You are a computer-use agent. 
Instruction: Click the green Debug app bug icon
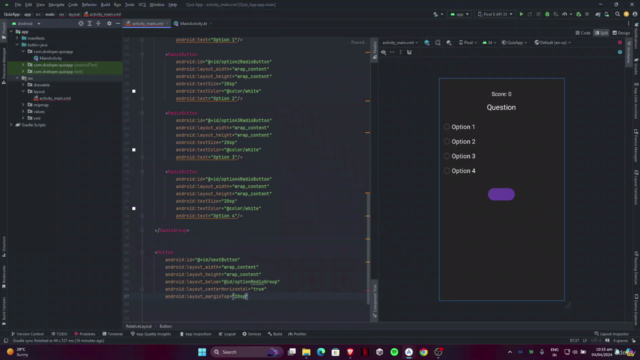tap(547, 14)
